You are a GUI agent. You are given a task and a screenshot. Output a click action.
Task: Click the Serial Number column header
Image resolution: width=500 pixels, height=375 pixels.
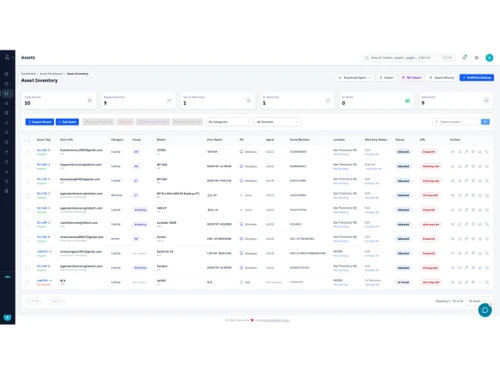point(300,140)
